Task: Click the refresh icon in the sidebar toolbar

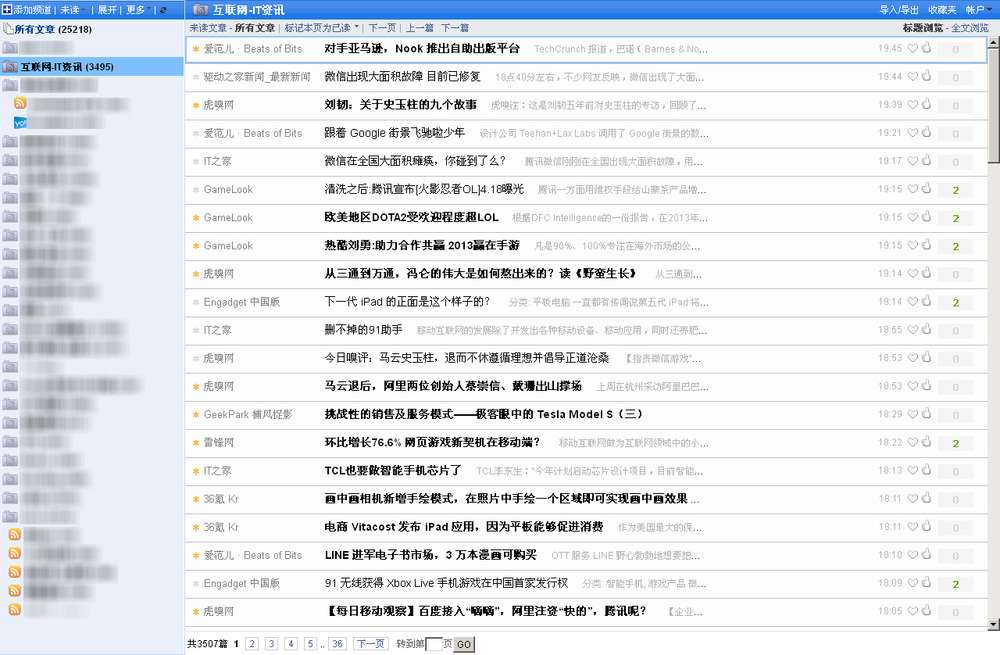Action: click(x=162, y=10)
